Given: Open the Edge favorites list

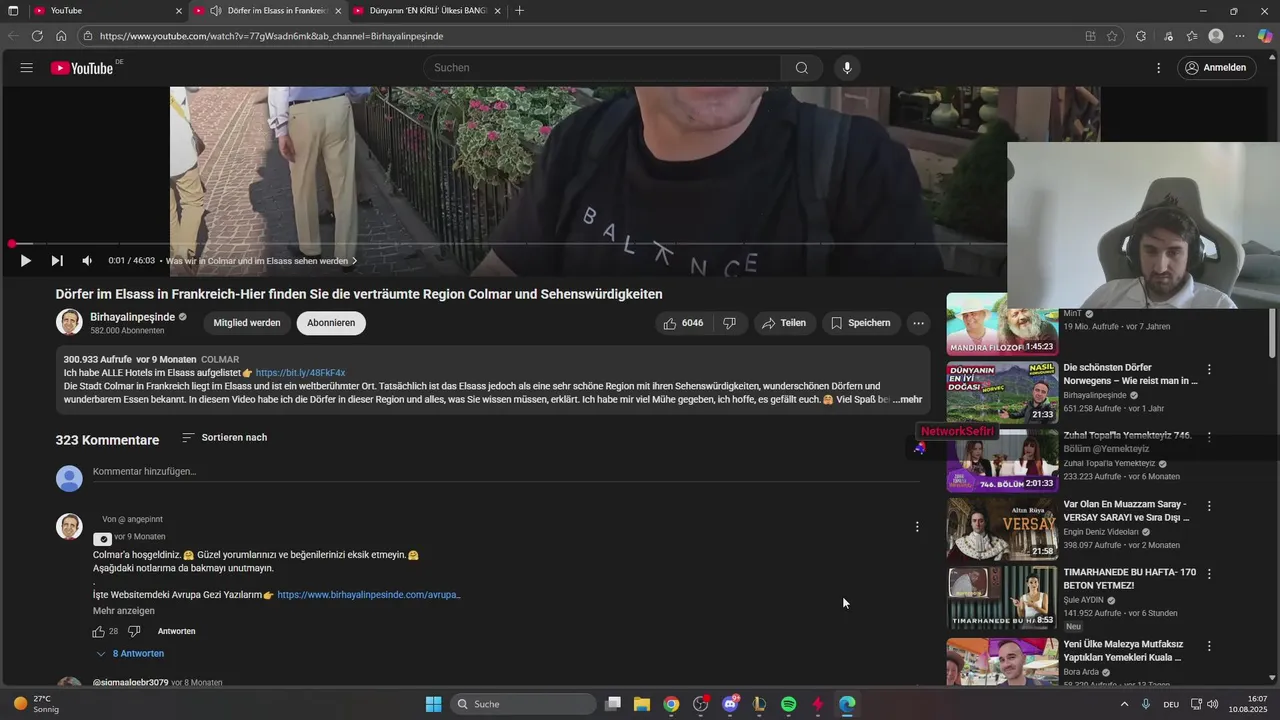Looking at the screenshot, I should pos(1192,36).
